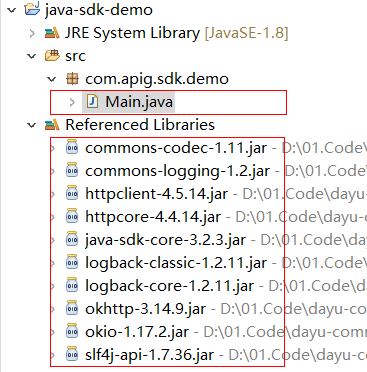This screenshot has height=372, width=367.
Task: Select java-sdk-core-3.2.3.jar entry
Action: 166,240
